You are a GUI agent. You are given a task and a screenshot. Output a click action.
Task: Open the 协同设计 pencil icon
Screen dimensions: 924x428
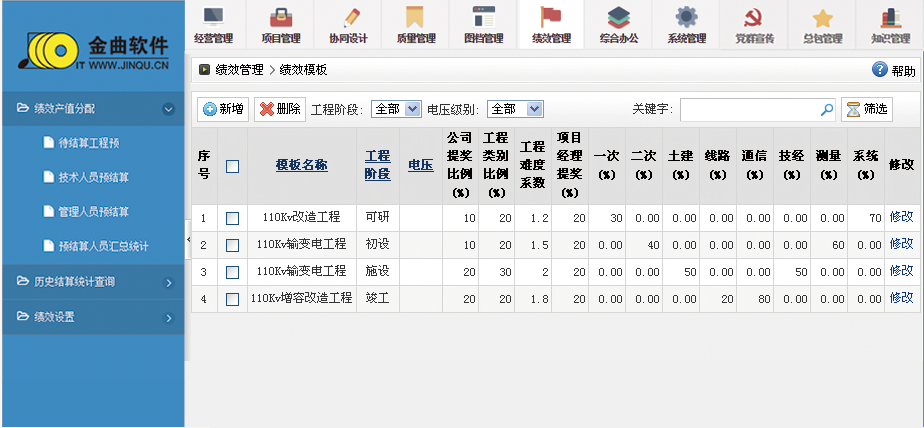[349, 18]
